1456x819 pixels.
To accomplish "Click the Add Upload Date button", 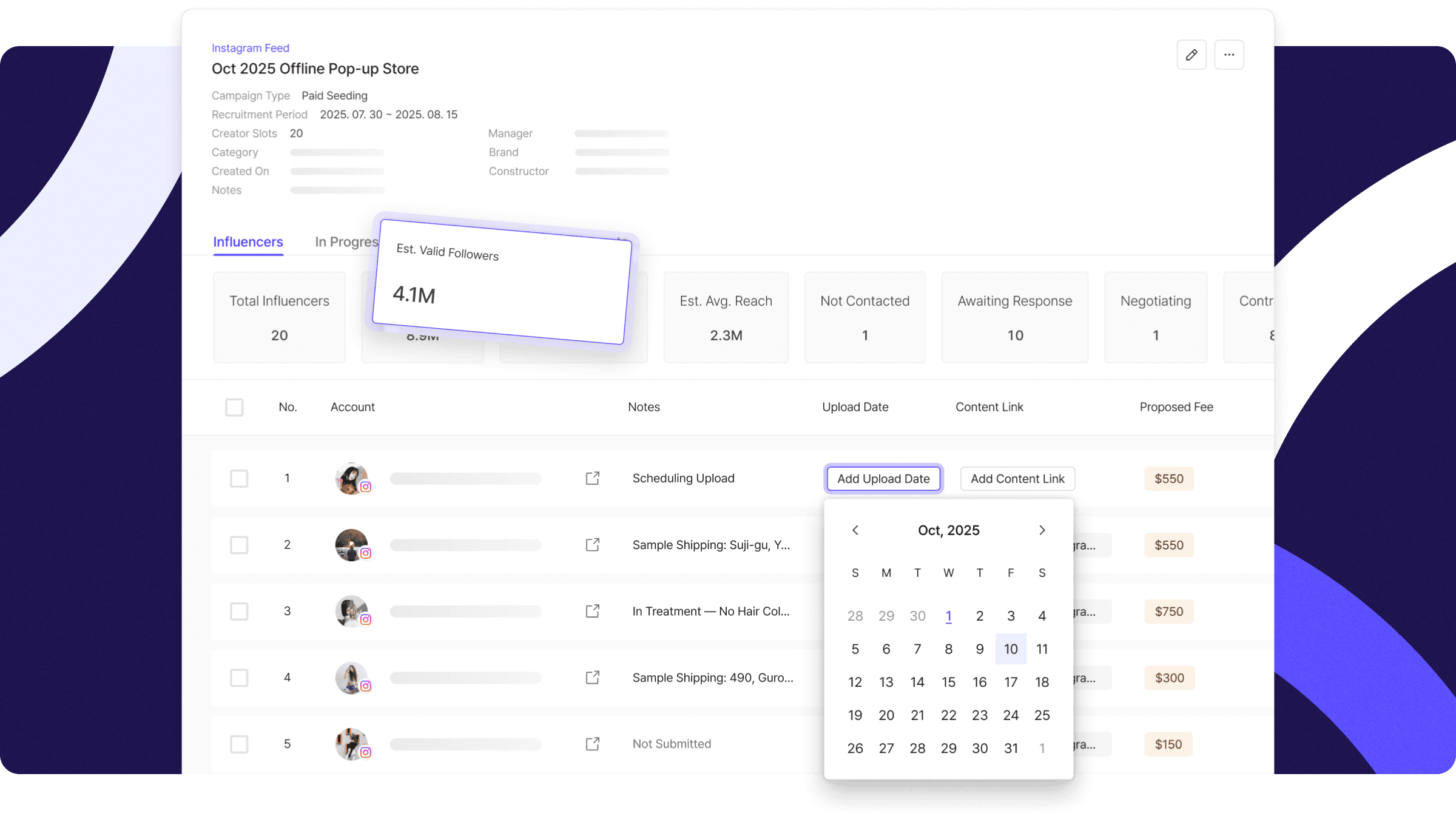I will click(x=883, y=479).
